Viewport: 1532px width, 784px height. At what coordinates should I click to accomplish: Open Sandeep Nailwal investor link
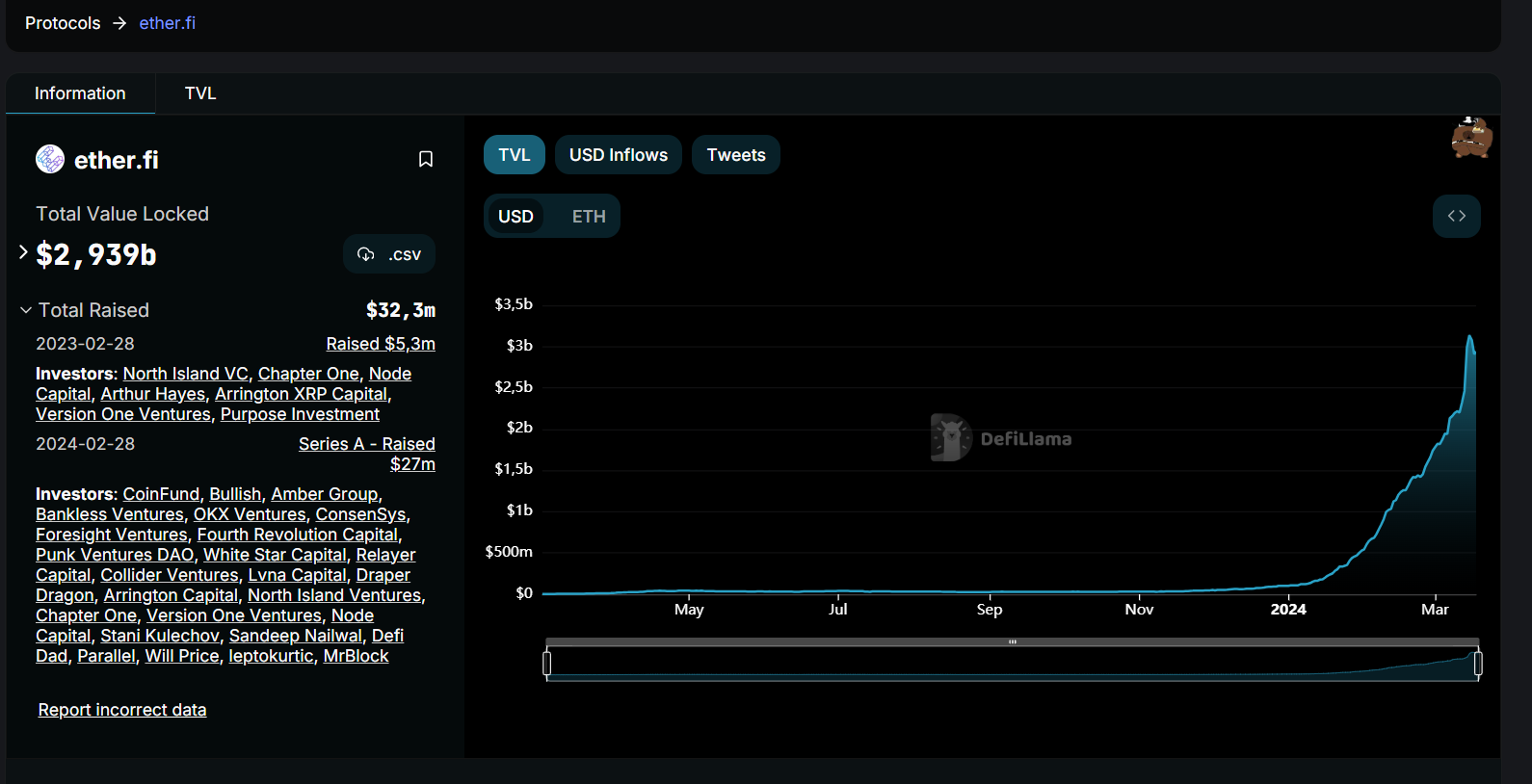296,636
